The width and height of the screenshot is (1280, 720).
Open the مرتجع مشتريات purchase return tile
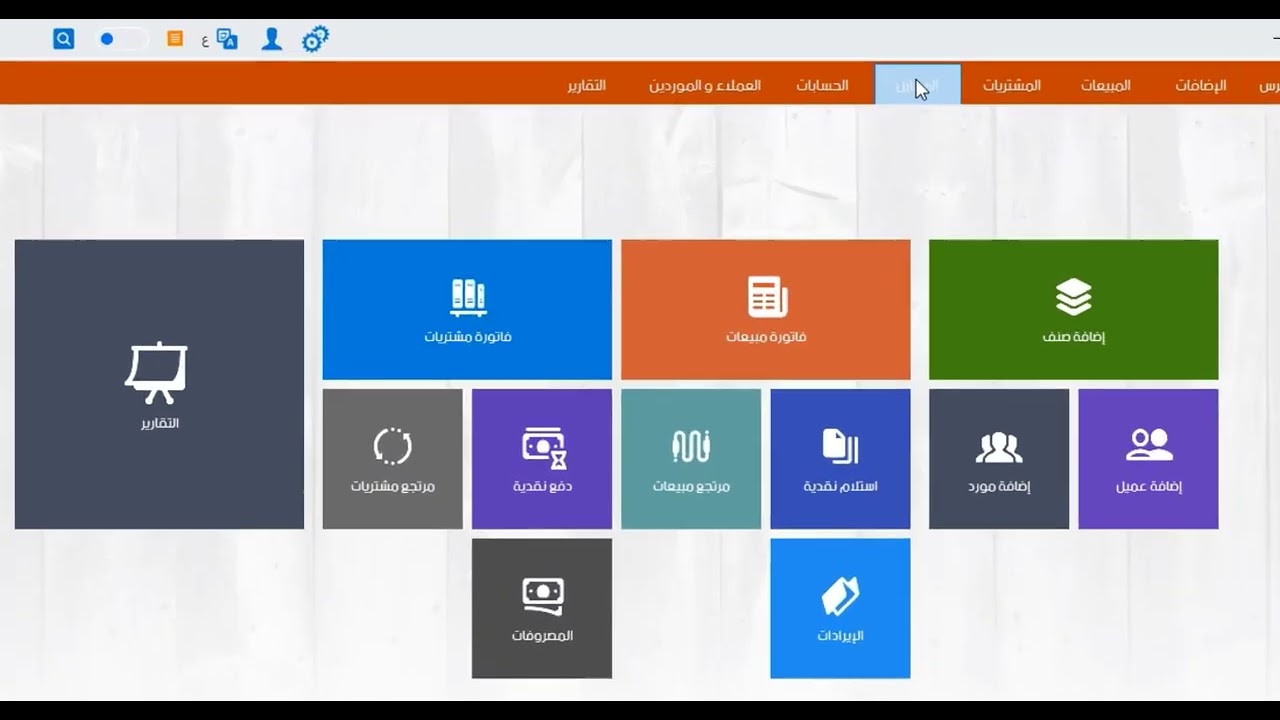tap(393, 459)
